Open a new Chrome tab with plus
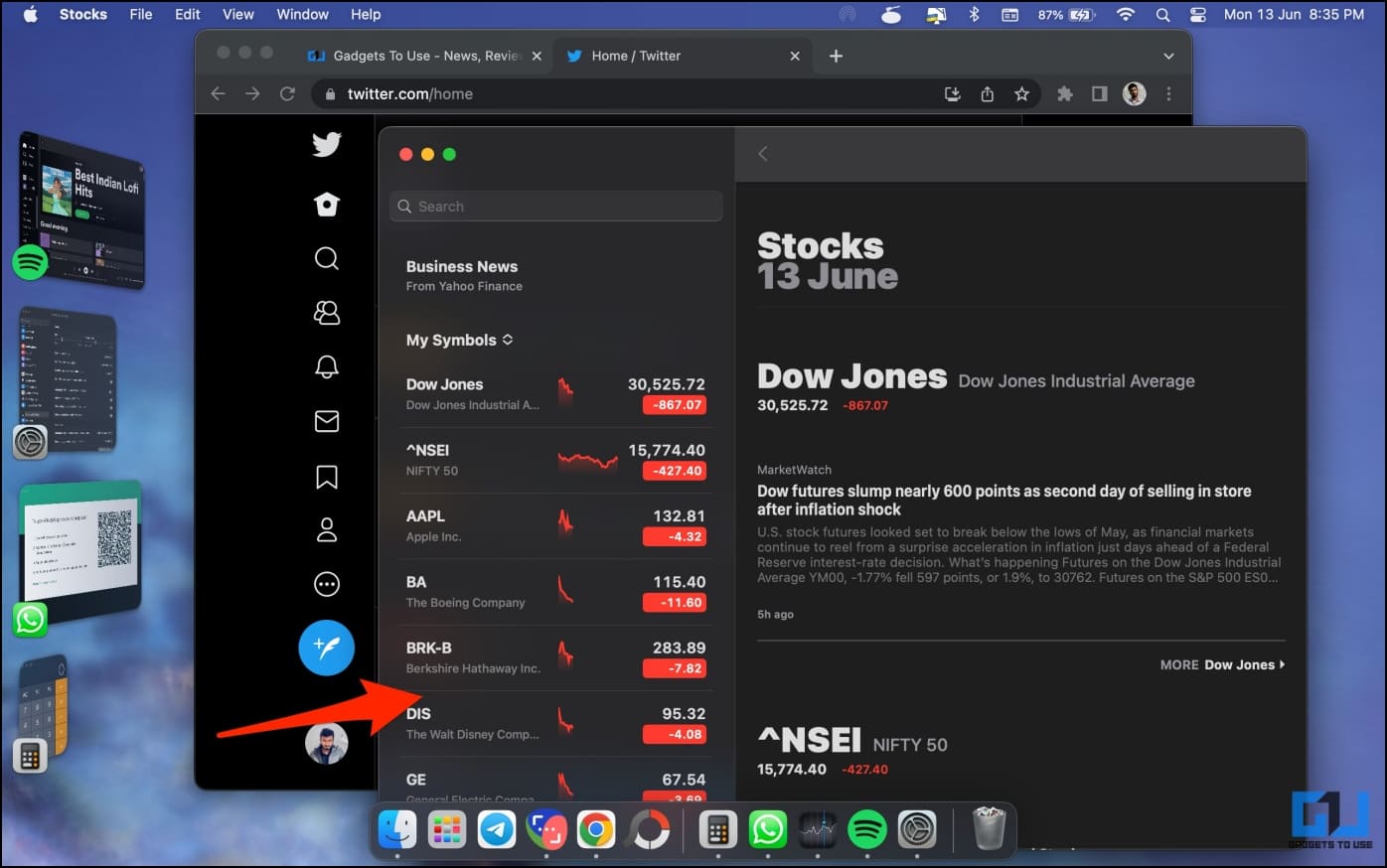Screen dimensions: 1387x868 click(x=836, y=56)
